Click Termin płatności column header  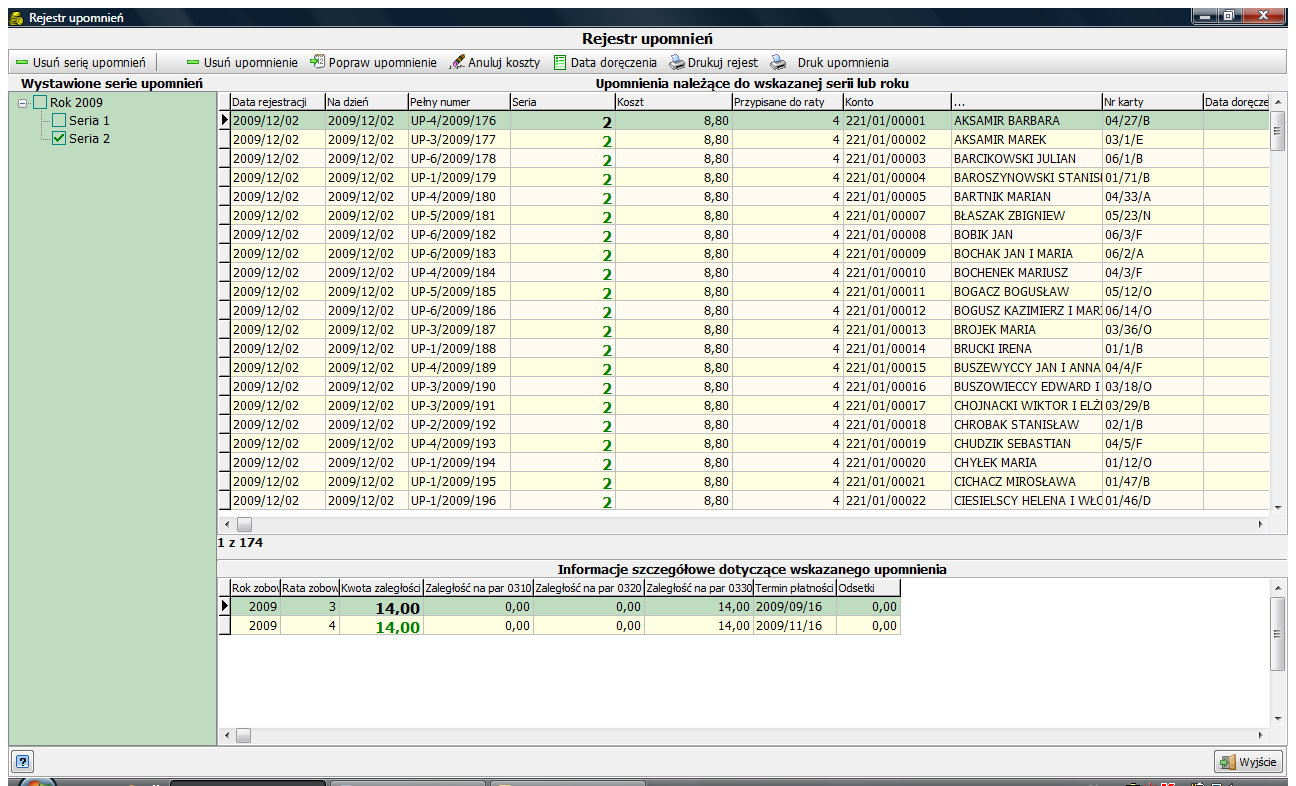pyautogui.click(x=795, y=588)
